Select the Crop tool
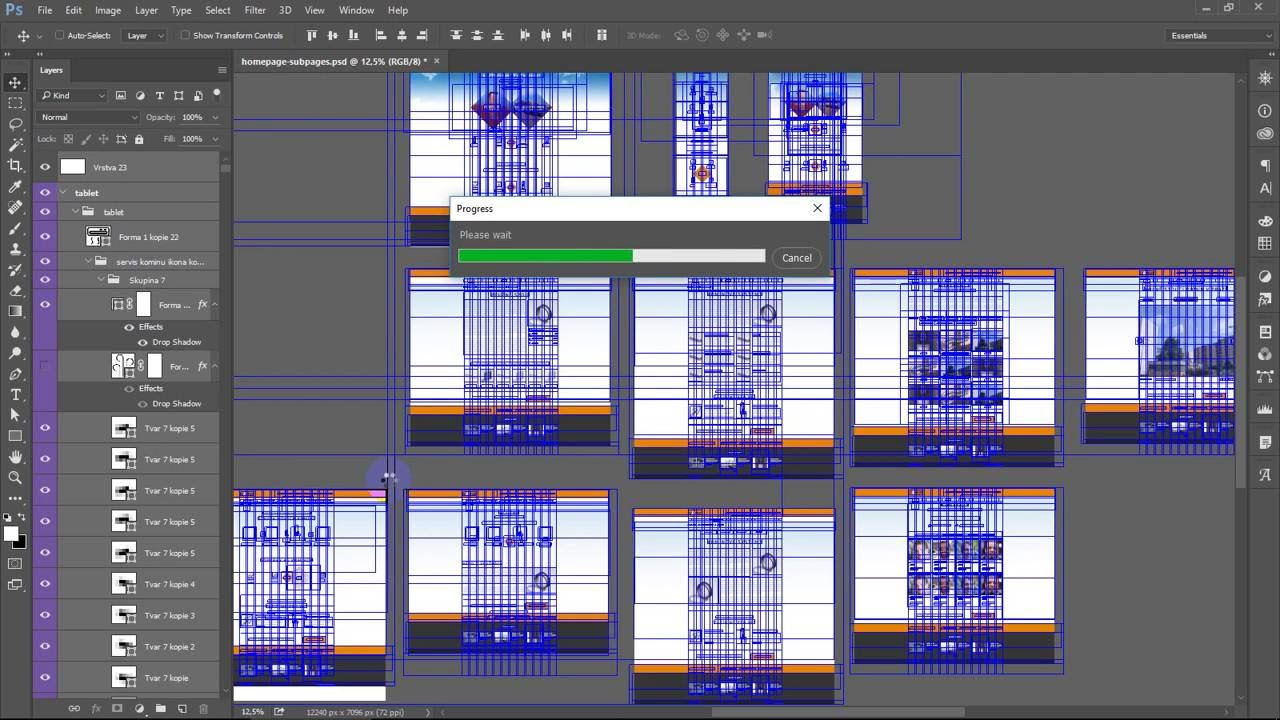The width and height of the screenshot is (1280, 720). click(15, 166)
